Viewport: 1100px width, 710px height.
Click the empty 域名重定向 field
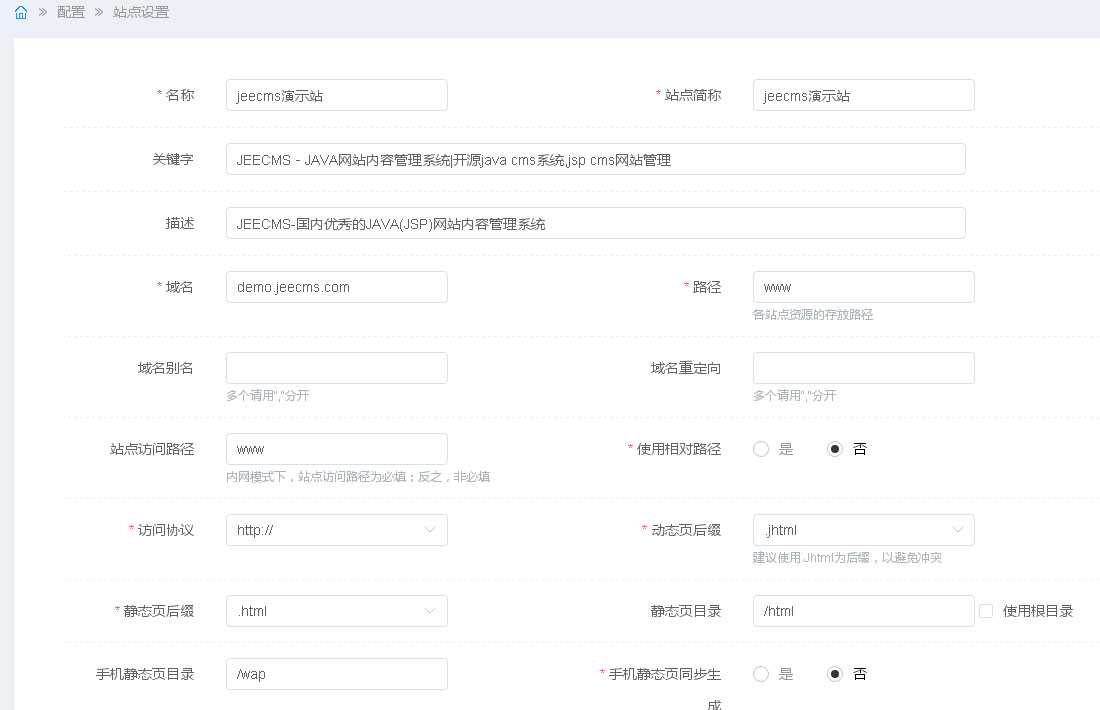[864, 368]
